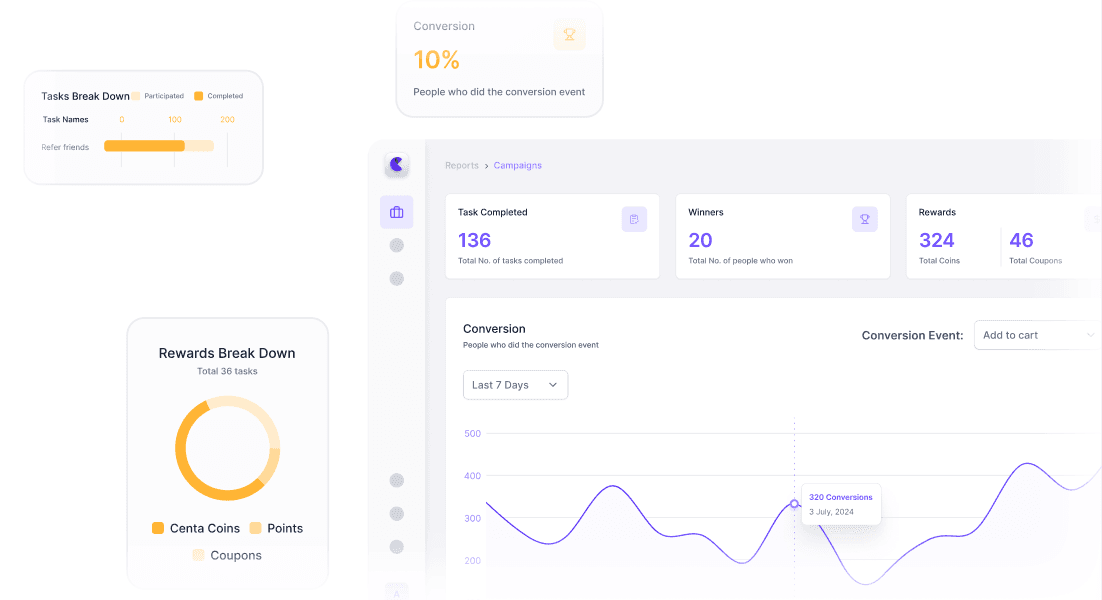Click the 46 Total Coupons value
Viewport: 1102px width, 600px height.
(1021, 240)
